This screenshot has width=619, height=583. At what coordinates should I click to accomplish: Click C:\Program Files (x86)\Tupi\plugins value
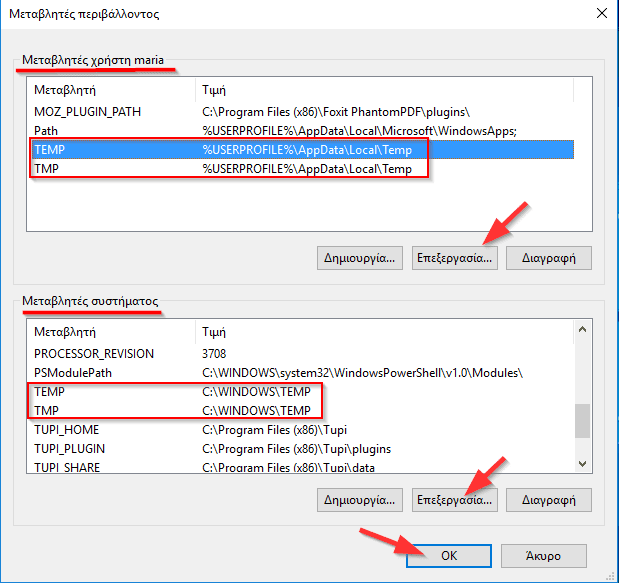click(296, 449)
